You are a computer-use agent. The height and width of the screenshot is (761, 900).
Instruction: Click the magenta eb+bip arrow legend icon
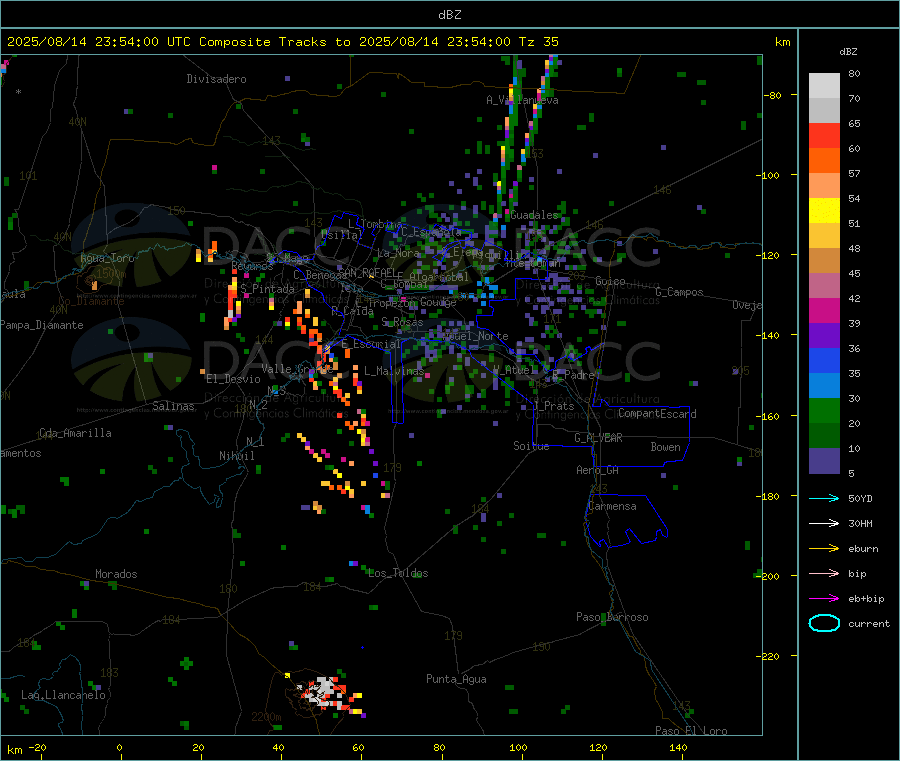[x=824, y=599]
